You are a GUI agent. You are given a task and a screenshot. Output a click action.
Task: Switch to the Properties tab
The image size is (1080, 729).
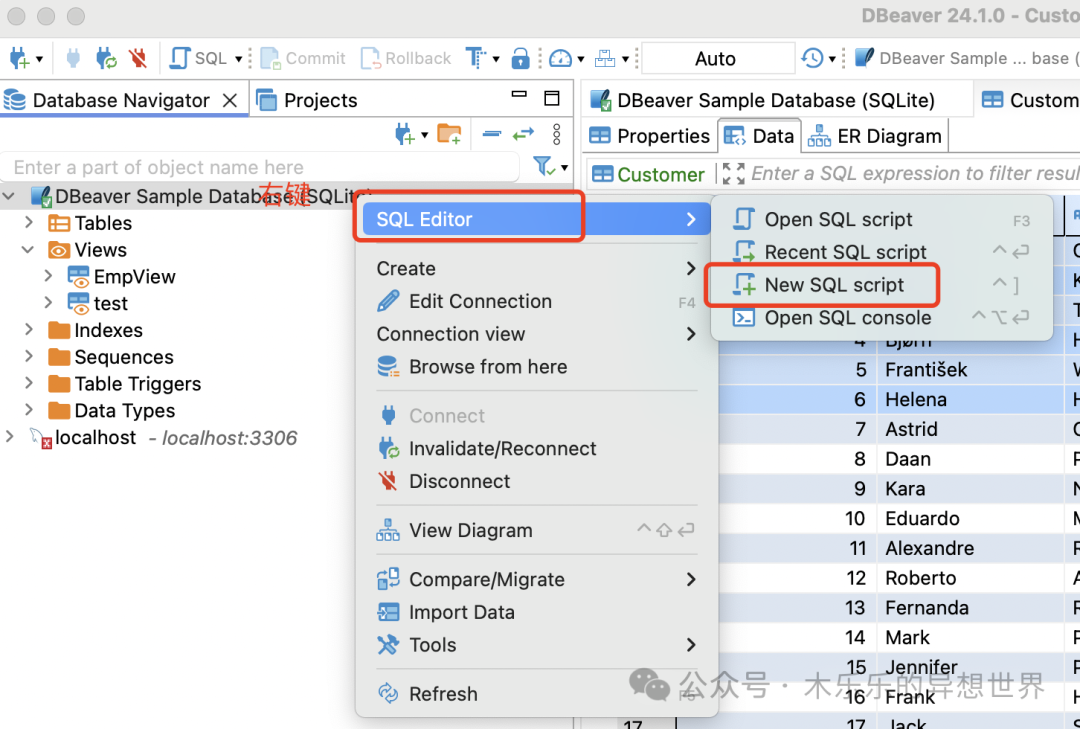650,136
